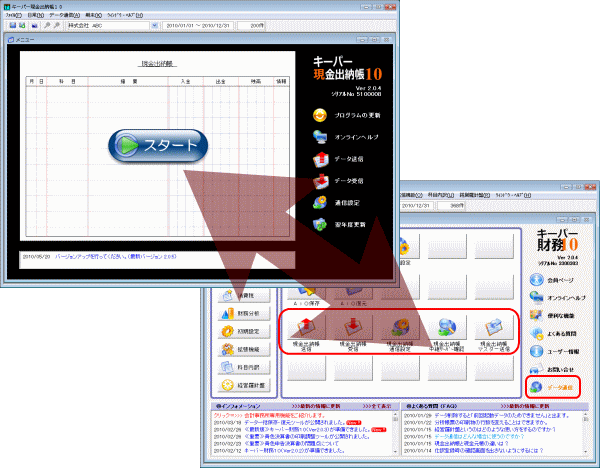The height and width of the screenshot is (468, 600).
Task: Click the 現金出納帳 通信設定 icon button
Action: pos(400,328)
